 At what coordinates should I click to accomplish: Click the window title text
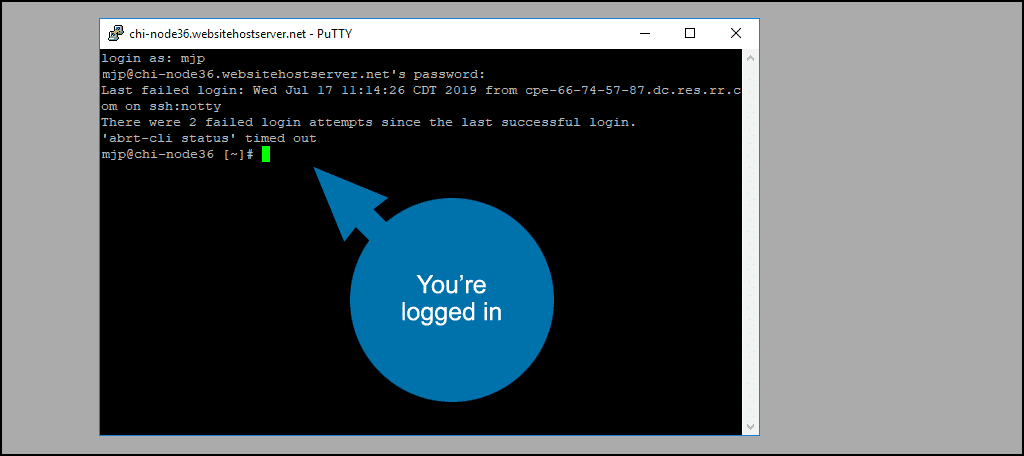(x=241, y=34)
